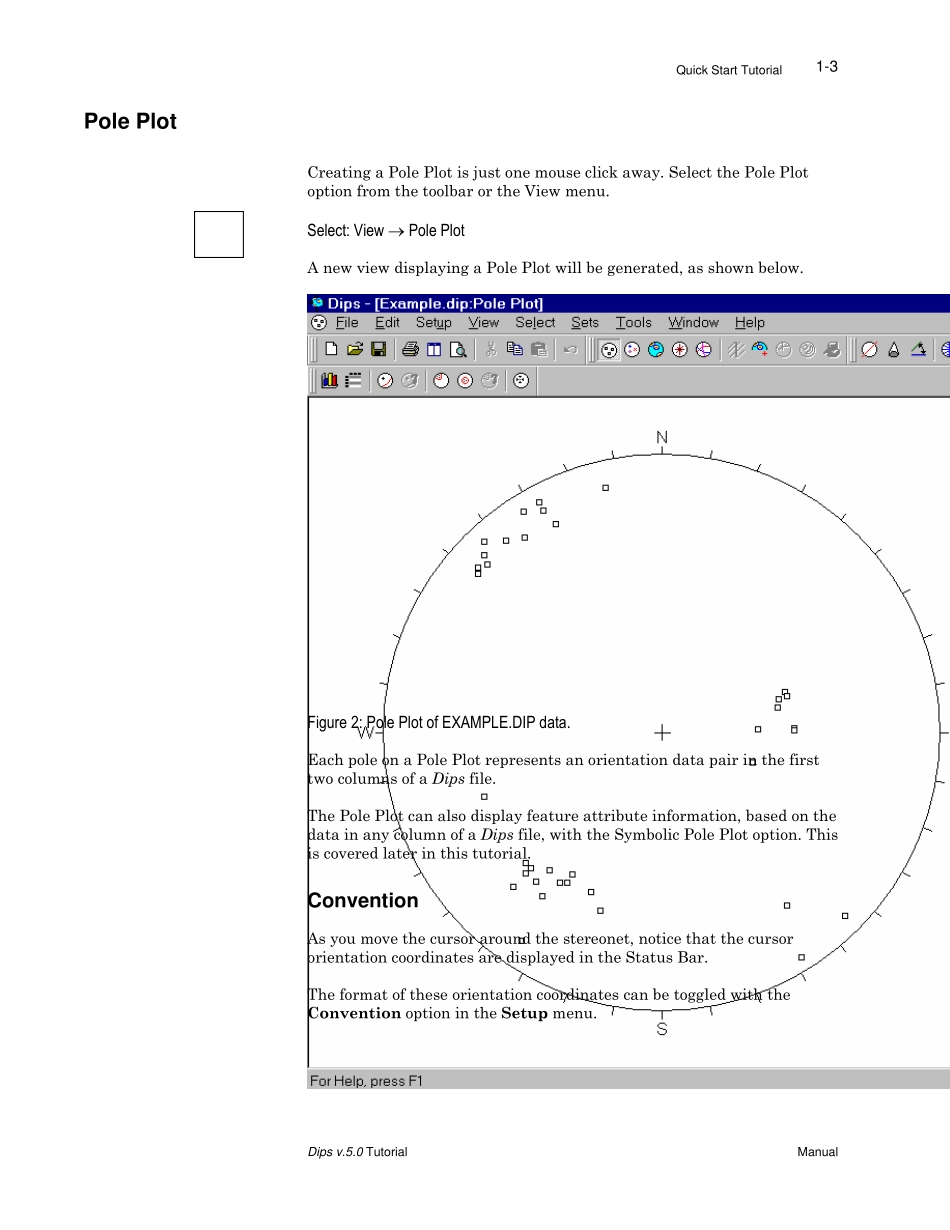
Task: Open the Select menu
Action: (535, 322)
